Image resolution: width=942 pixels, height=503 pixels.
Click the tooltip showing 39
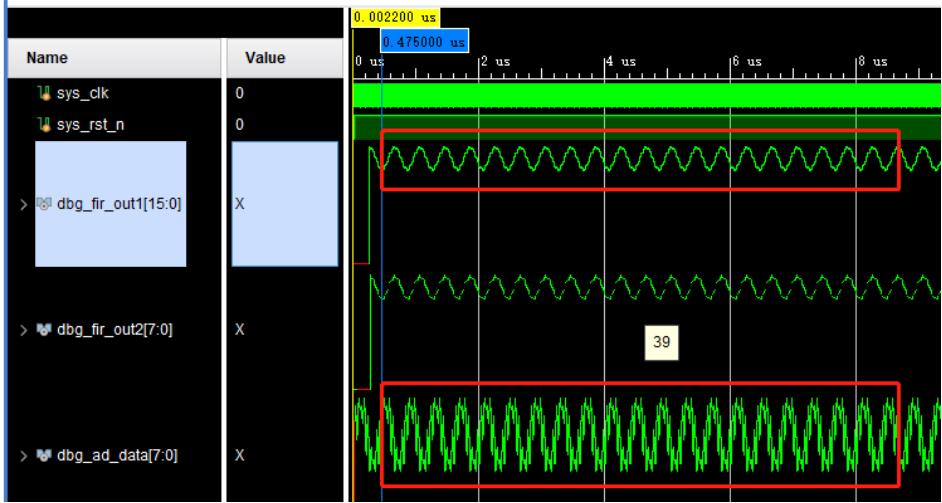pos(661,343)
